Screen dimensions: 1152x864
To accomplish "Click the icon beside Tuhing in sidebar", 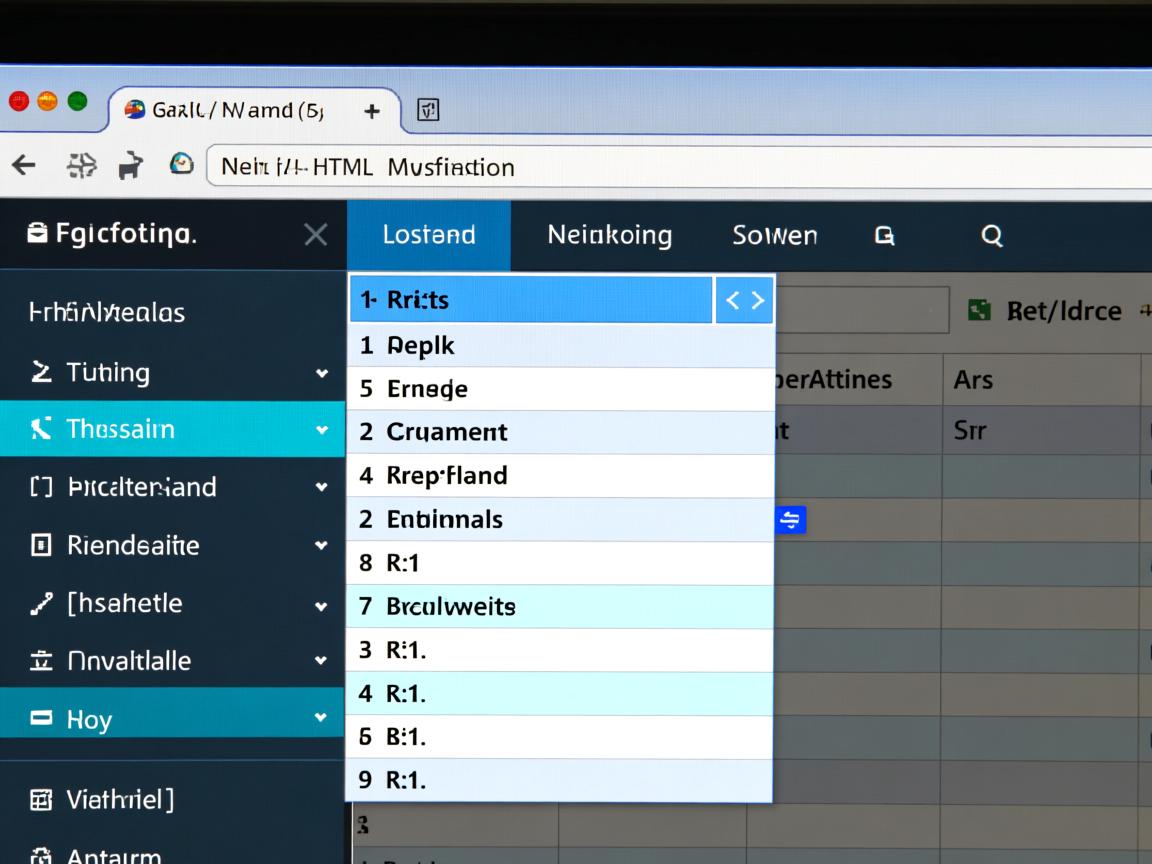I will pos(41,373).
